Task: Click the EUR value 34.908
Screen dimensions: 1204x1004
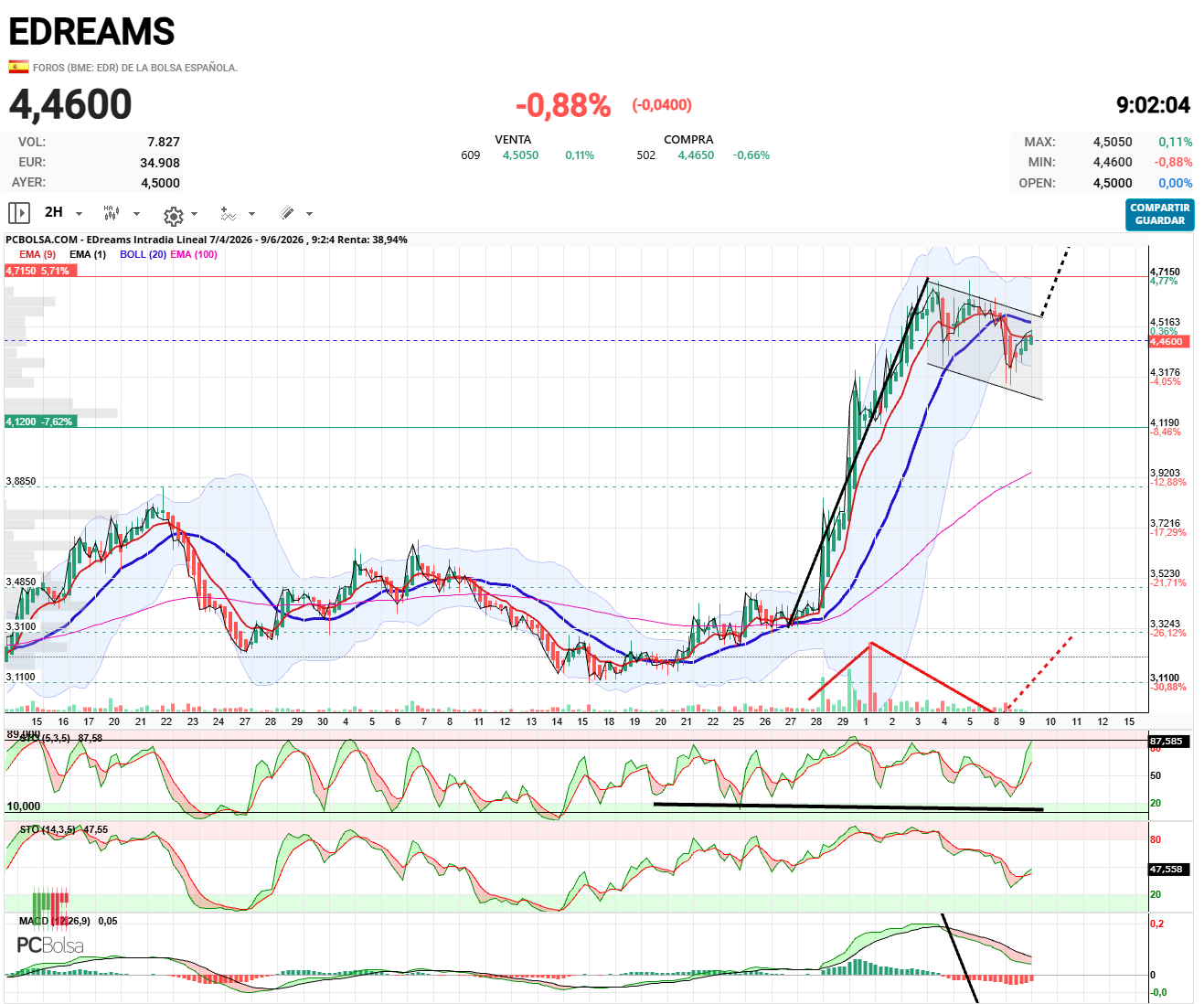Action: [x=160, y=163]
